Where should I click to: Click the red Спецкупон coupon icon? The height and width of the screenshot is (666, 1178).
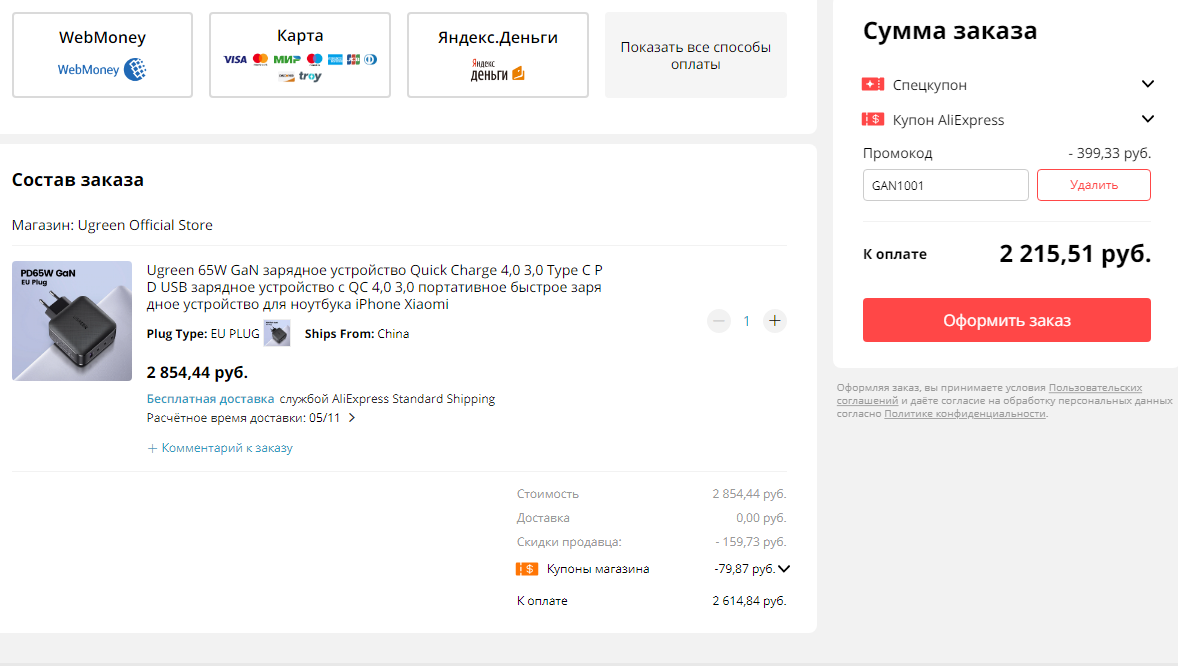pos(872,85)
